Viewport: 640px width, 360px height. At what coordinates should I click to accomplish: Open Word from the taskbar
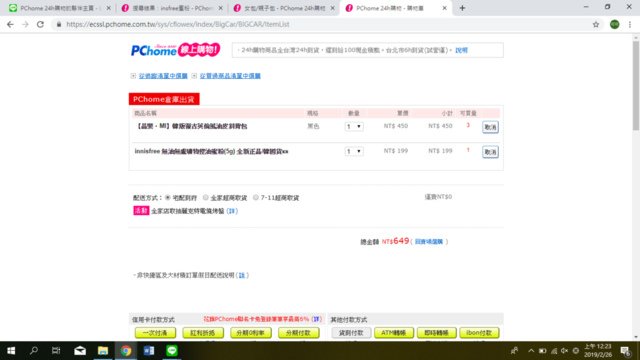(x=149, y=351)
